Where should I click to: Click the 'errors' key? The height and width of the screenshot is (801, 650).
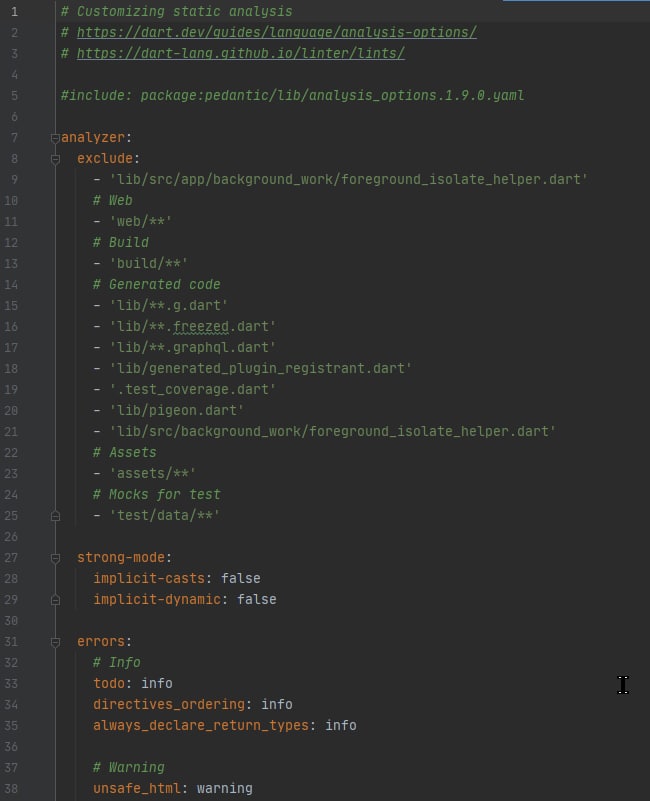point(101,641)
